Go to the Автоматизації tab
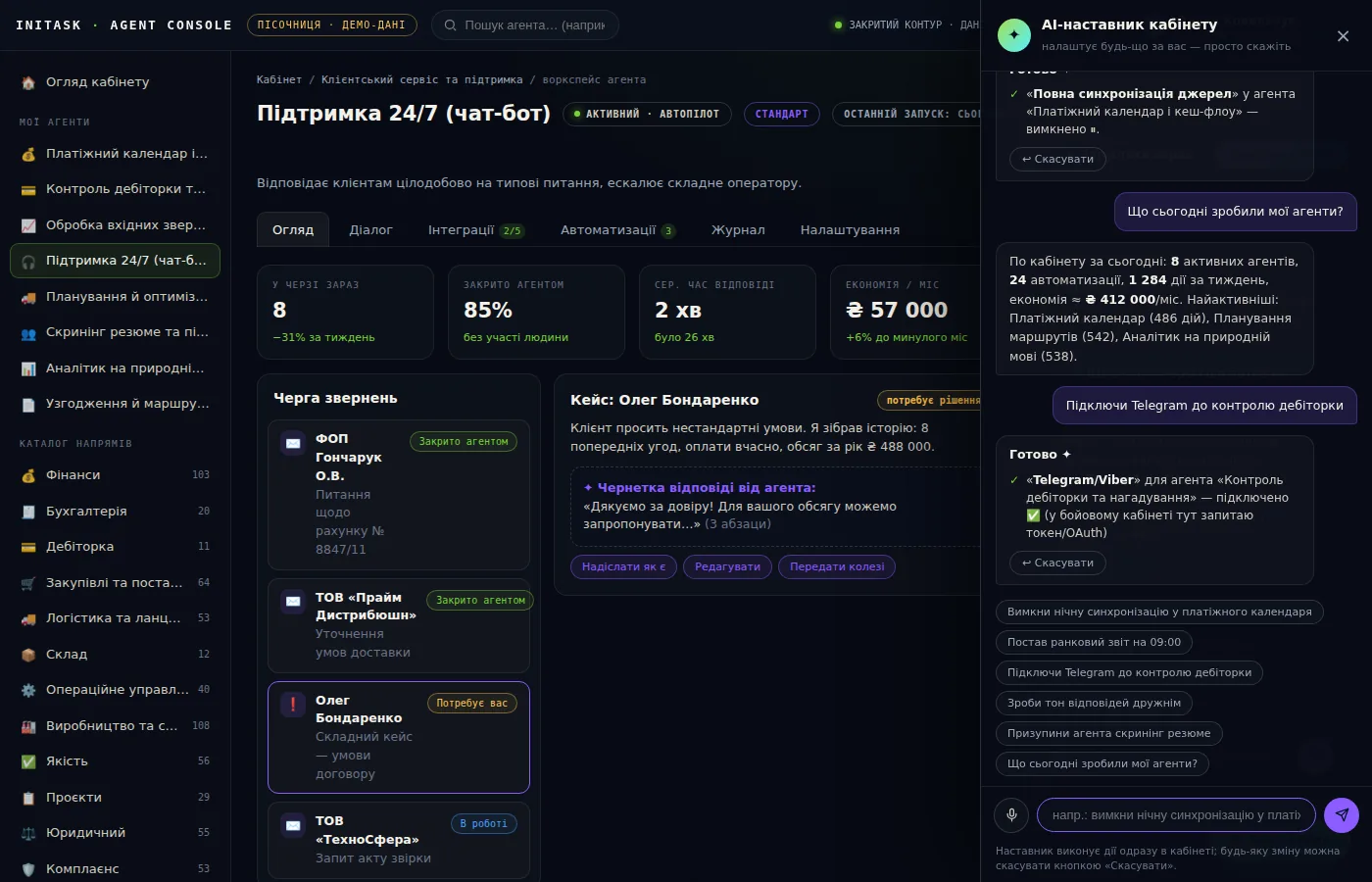 [x=617, y=229]
